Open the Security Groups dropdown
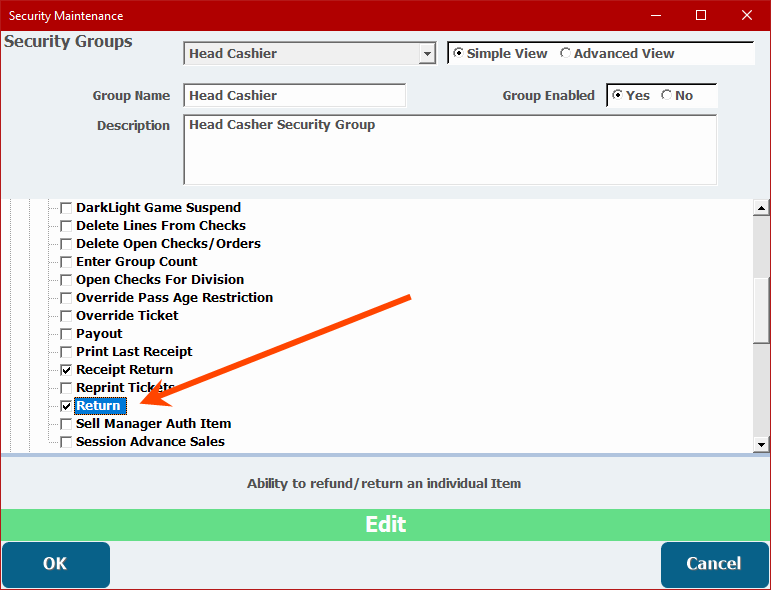 (427, 54)
